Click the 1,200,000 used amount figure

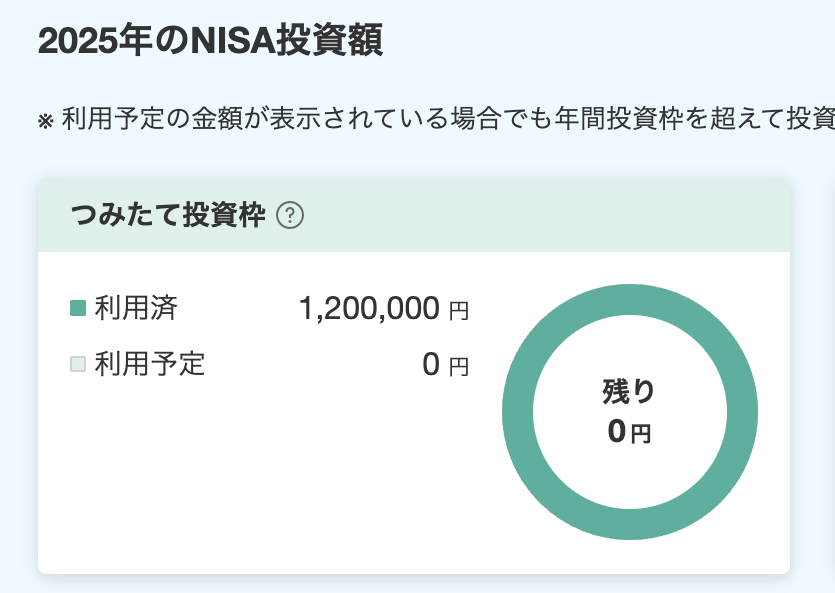tap(369, 309)
